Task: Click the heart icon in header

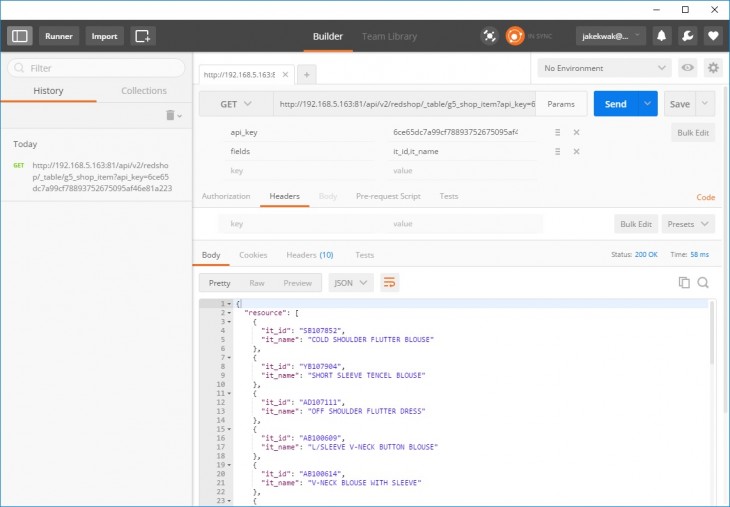Action: (x=713, y=36)
